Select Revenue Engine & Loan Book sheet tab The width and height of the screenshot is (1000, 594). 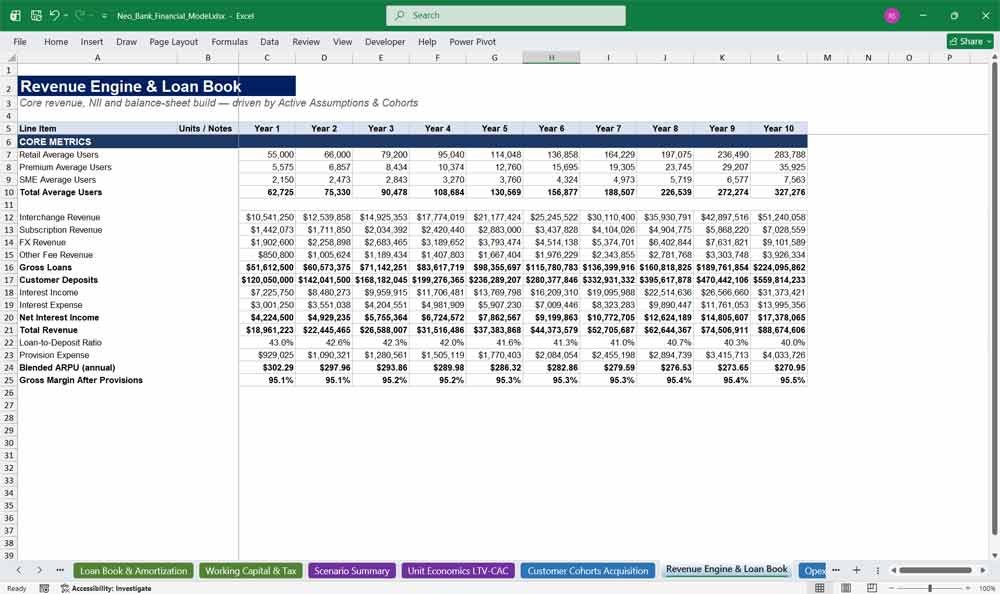(726, 569)
